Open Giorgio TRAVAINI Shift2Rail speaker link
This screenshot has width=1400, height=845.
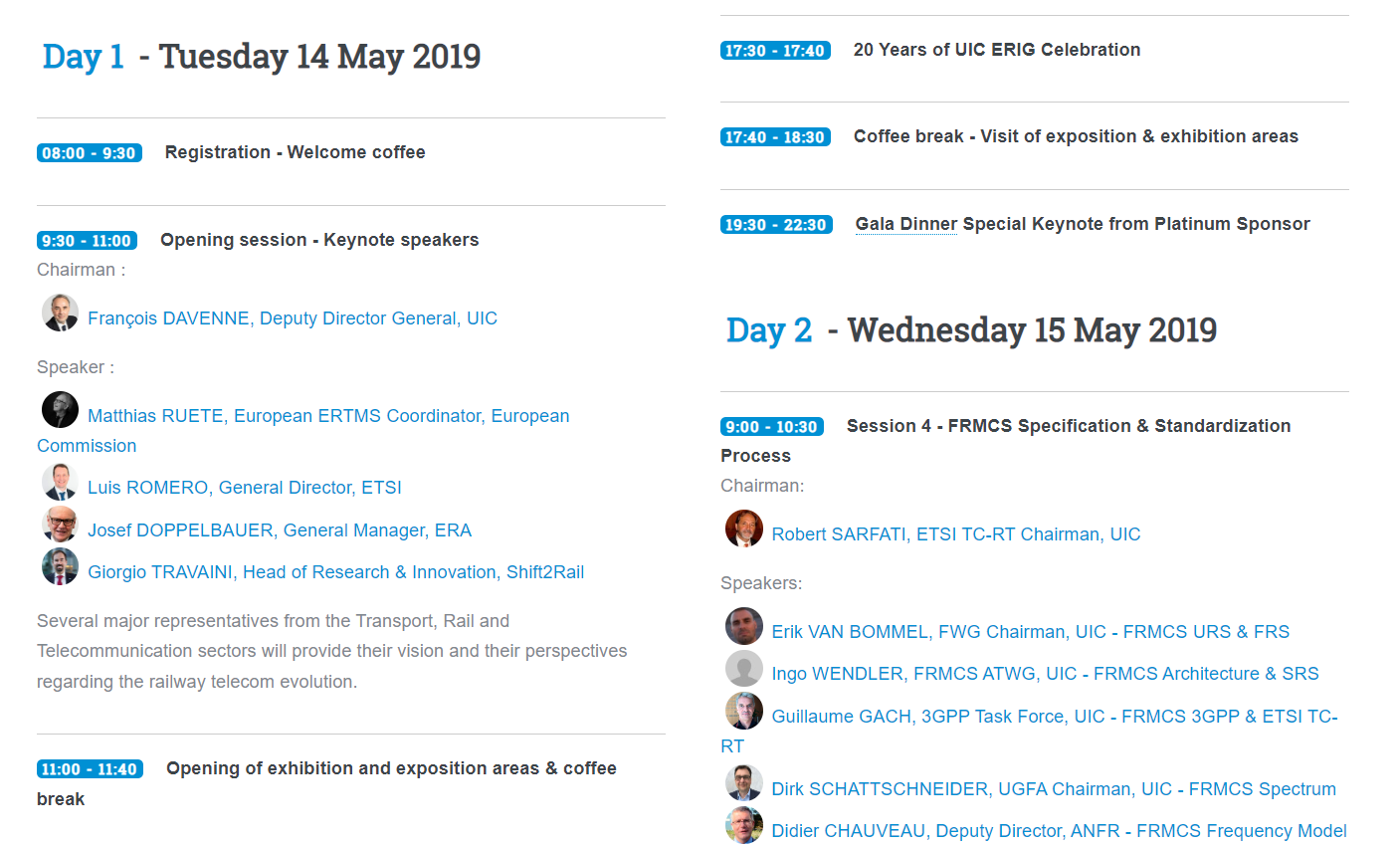pos(335,572)
